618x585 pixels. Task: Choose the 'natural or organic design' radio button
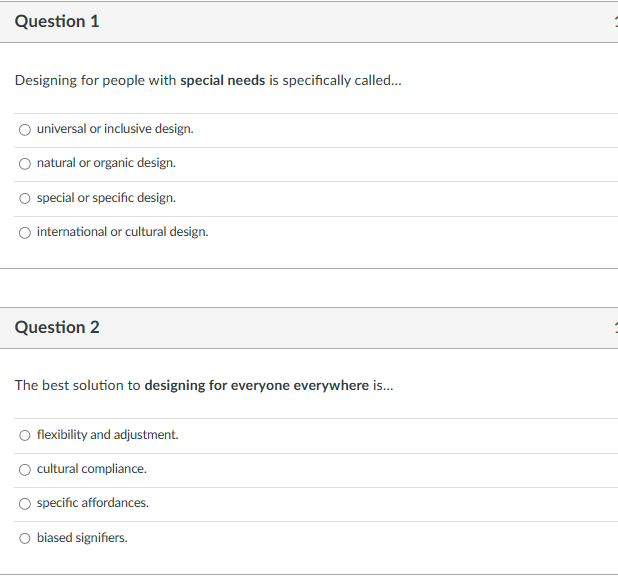24,163
